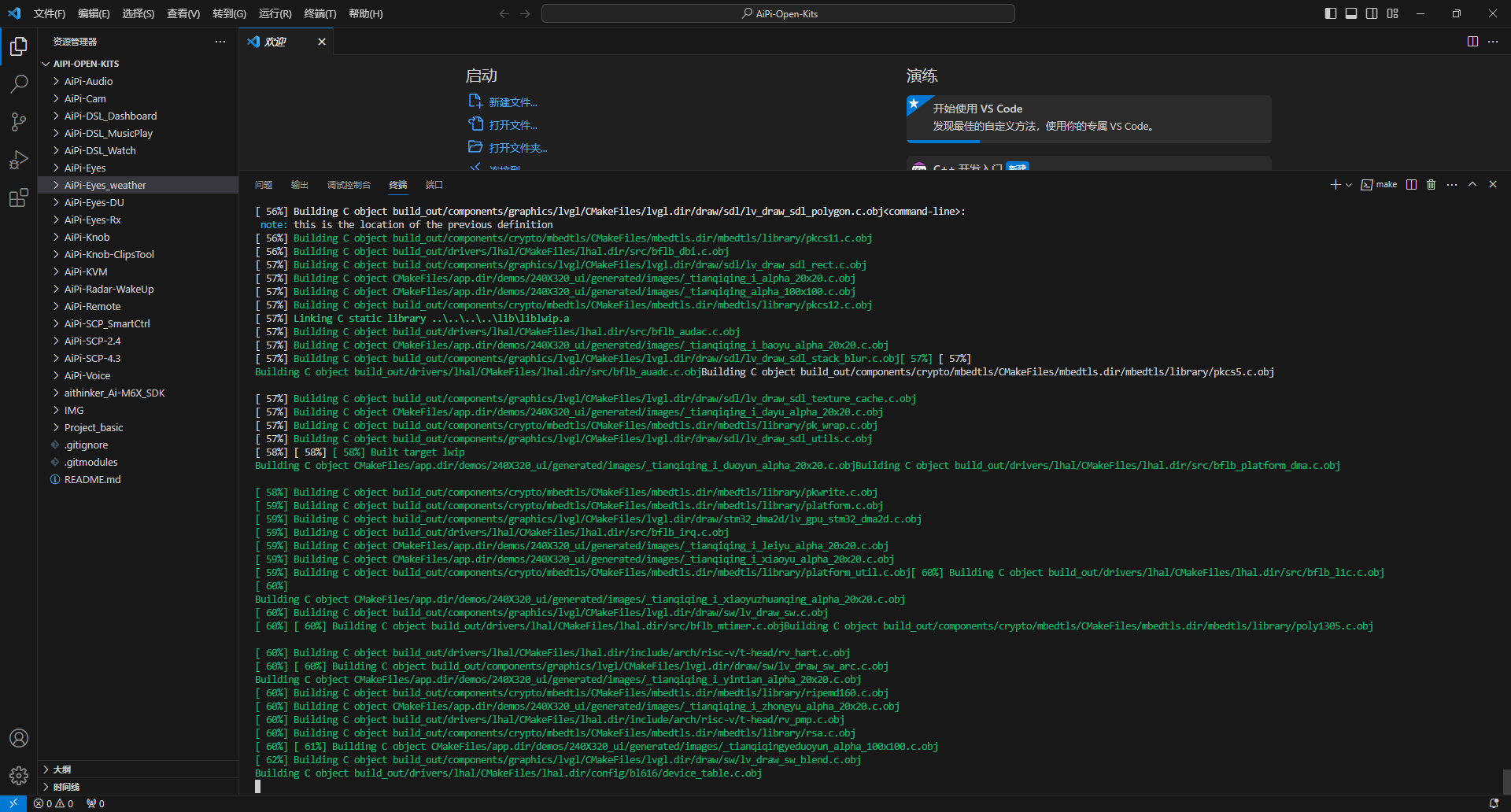Open the Edit menu

coord(94,13)
